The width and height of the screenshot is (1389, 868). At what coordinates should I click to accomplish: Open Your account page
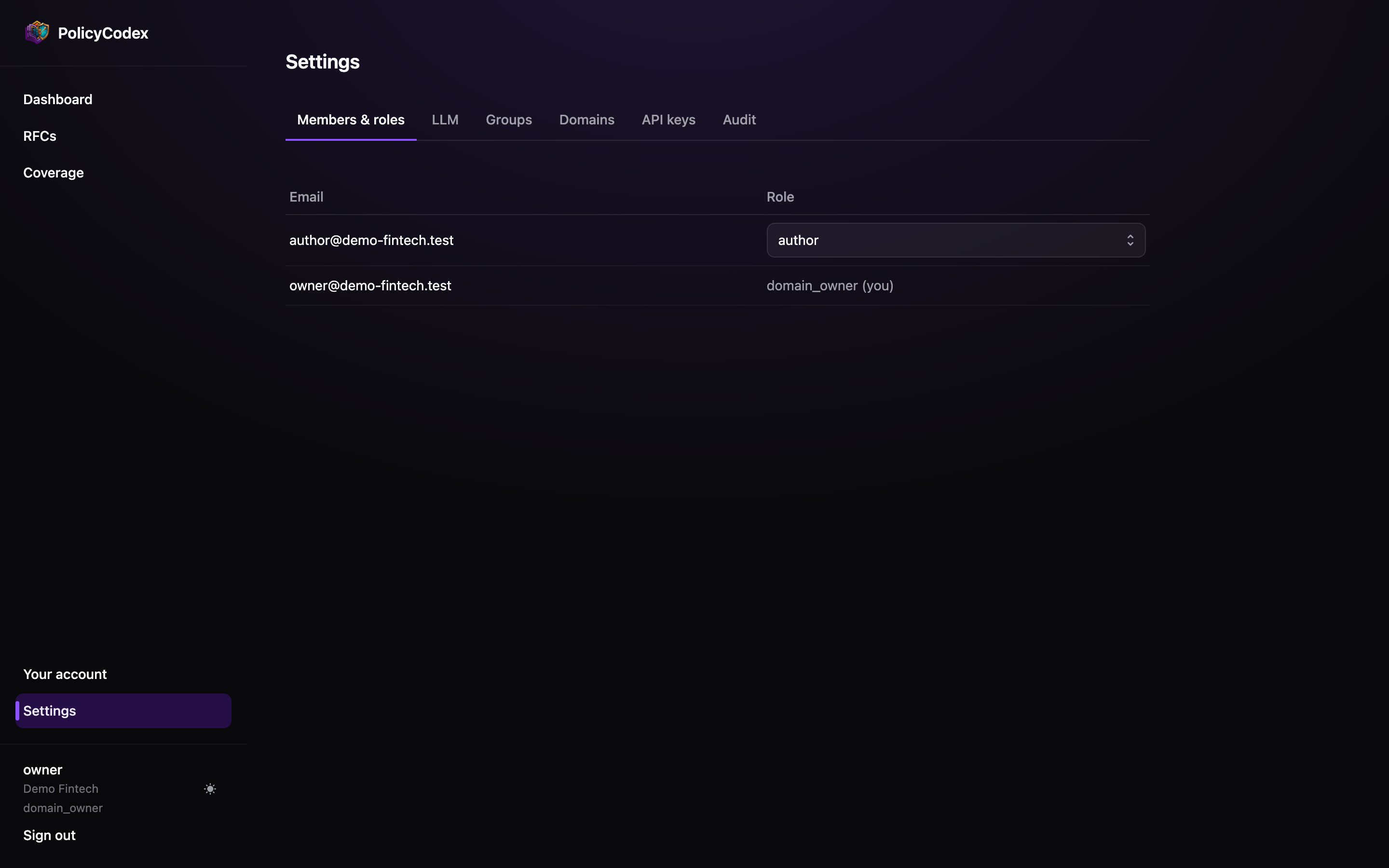[x=65, y=674]
